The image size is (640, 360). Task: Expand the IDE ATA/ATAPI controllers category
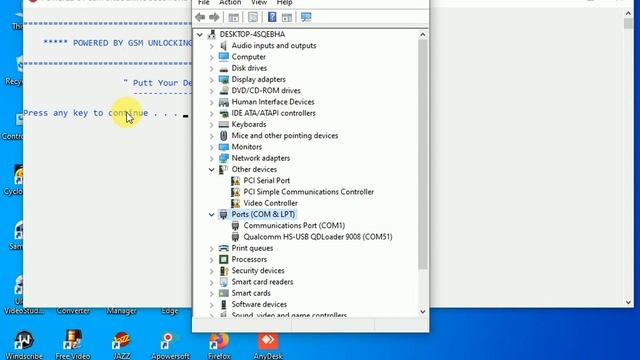[x=211, y=113]
